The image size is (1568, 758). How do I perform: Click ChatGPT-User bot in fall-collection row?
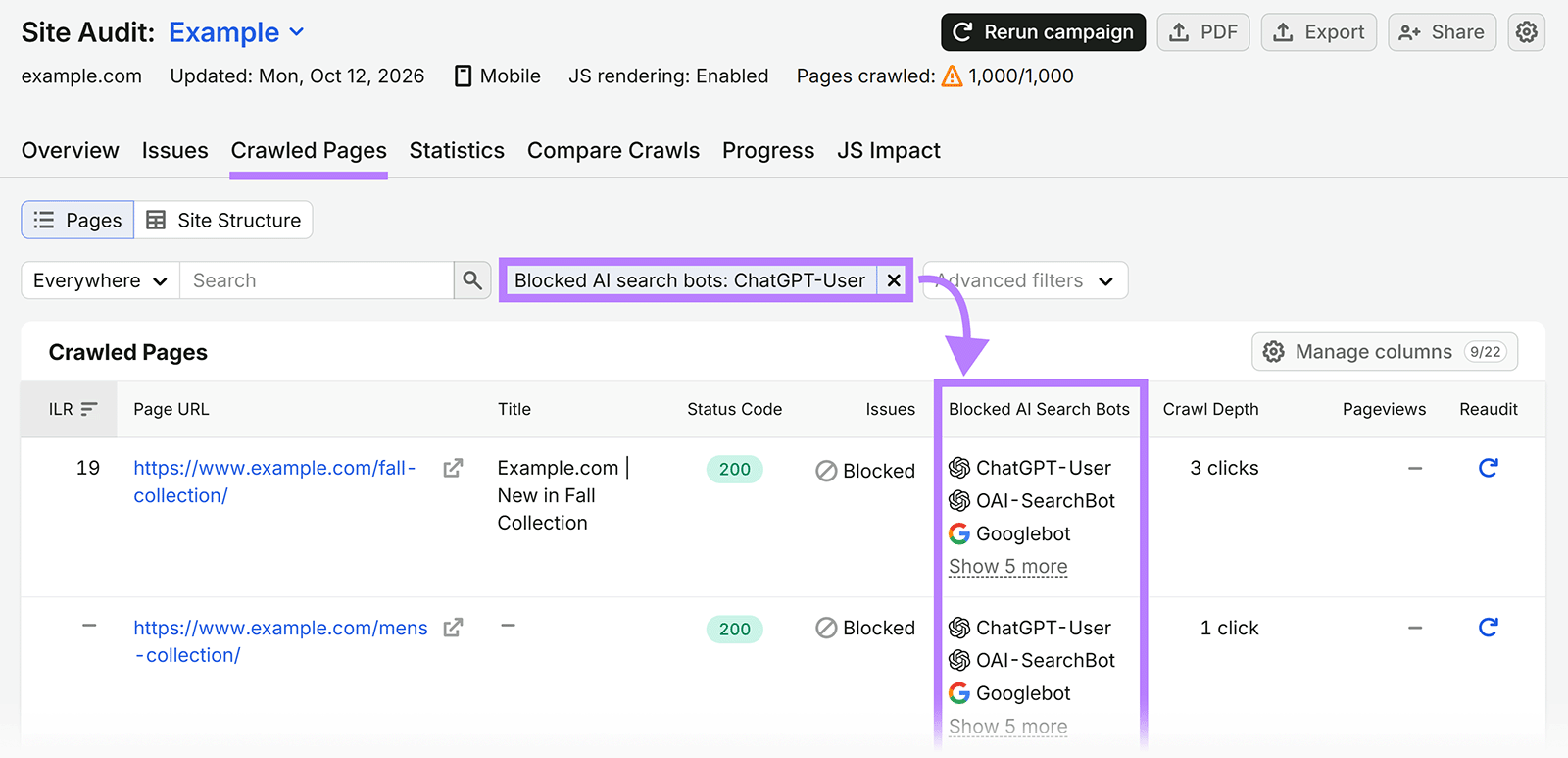(1030, 468)
